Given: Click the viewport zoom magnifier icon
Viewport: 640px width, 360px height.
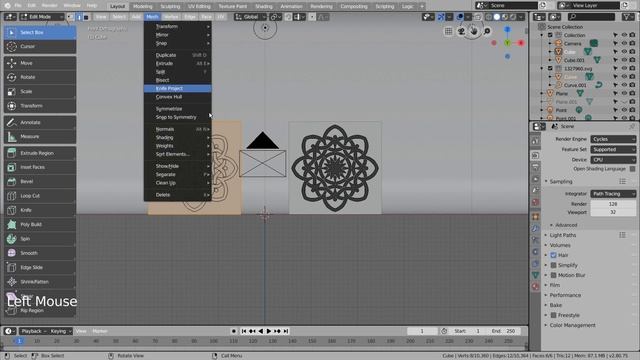Looking at the screenshot, I should tap(487, 31).
